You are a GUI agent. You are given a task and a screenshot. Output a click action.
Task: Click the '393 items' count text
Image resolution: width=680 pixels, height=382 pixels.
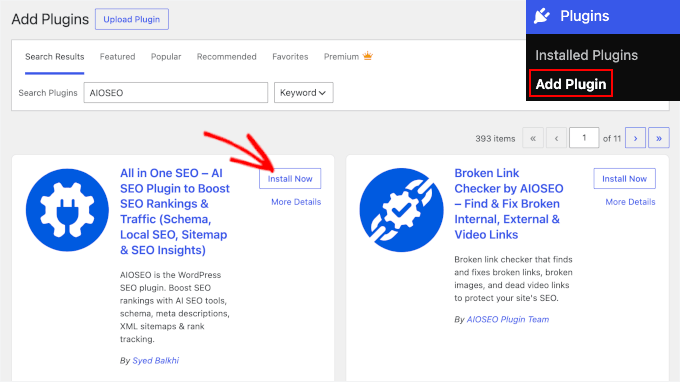coord(495,139)
